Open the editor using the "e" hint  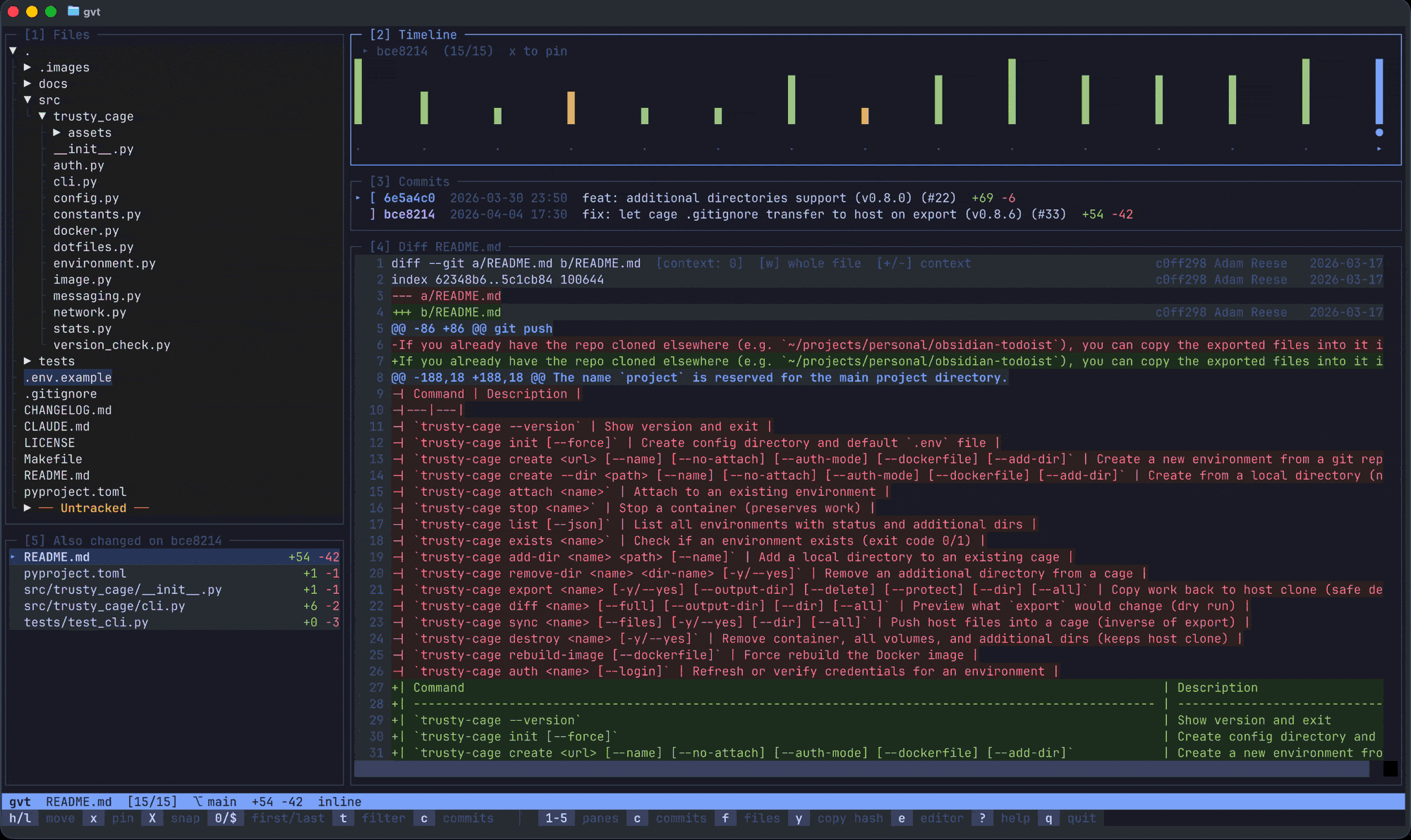tap(901, 818)
